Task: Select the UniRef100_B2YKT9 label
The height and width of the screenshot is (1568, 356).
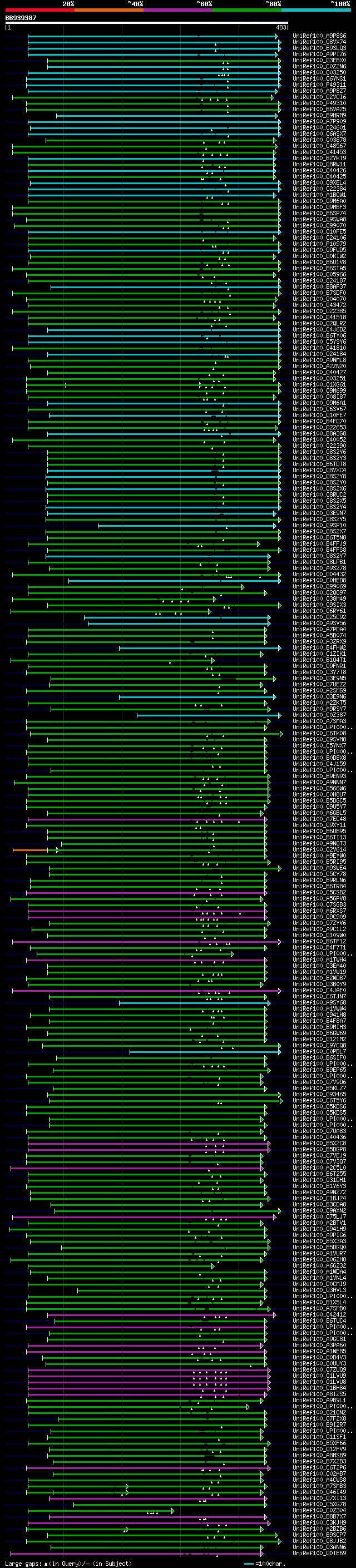Action: pos(319,159)
